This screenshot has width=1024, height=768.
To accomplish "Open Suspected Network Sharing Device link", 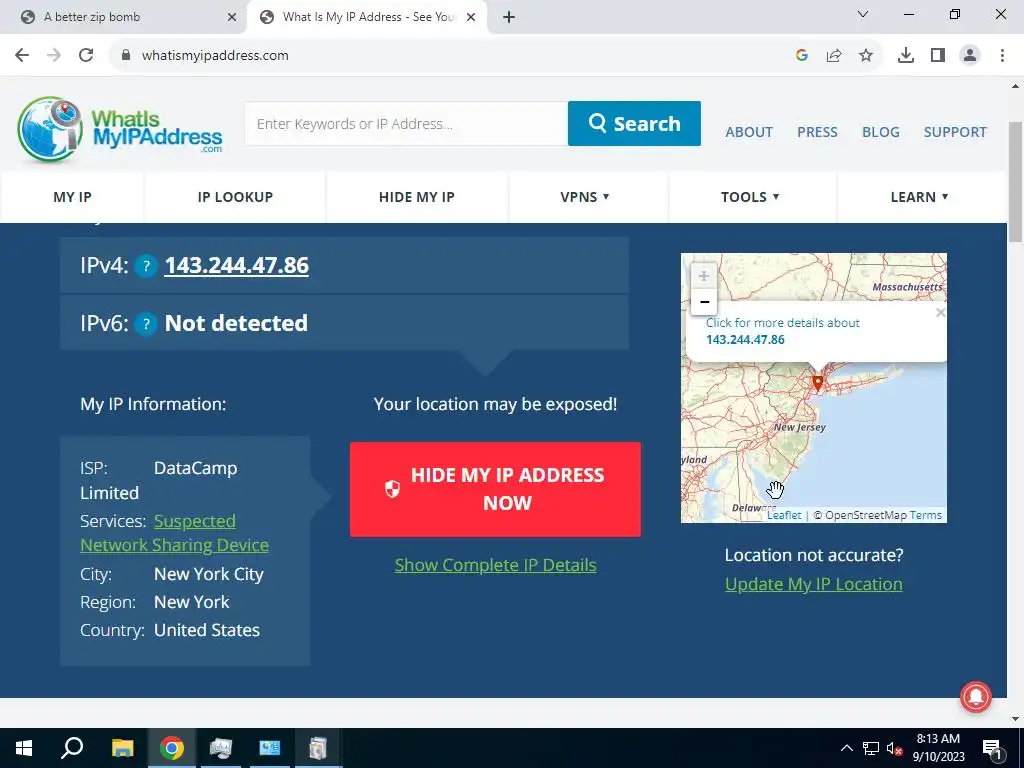I will point(174,534).
